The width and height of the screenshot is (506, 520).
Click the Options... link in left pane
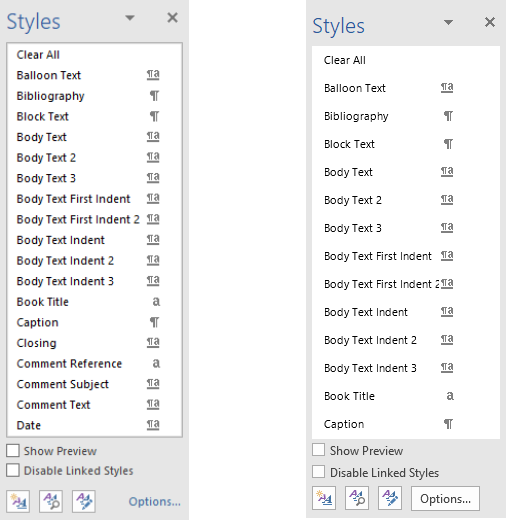point(155,501)
